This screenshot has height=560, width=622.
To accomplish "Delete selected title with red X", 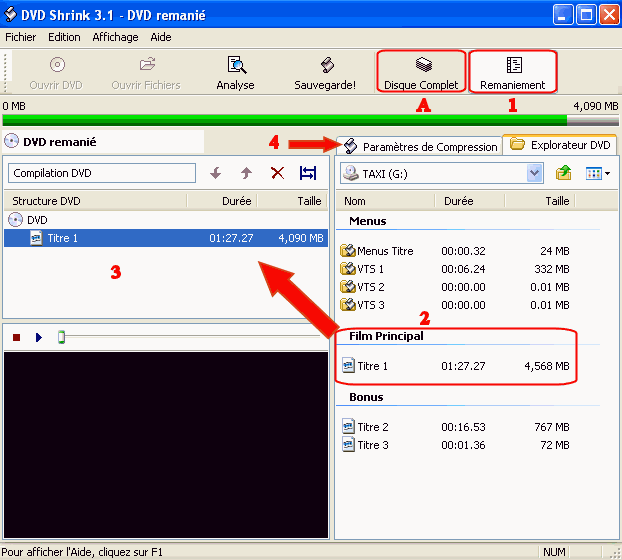I will coord(277,173).
